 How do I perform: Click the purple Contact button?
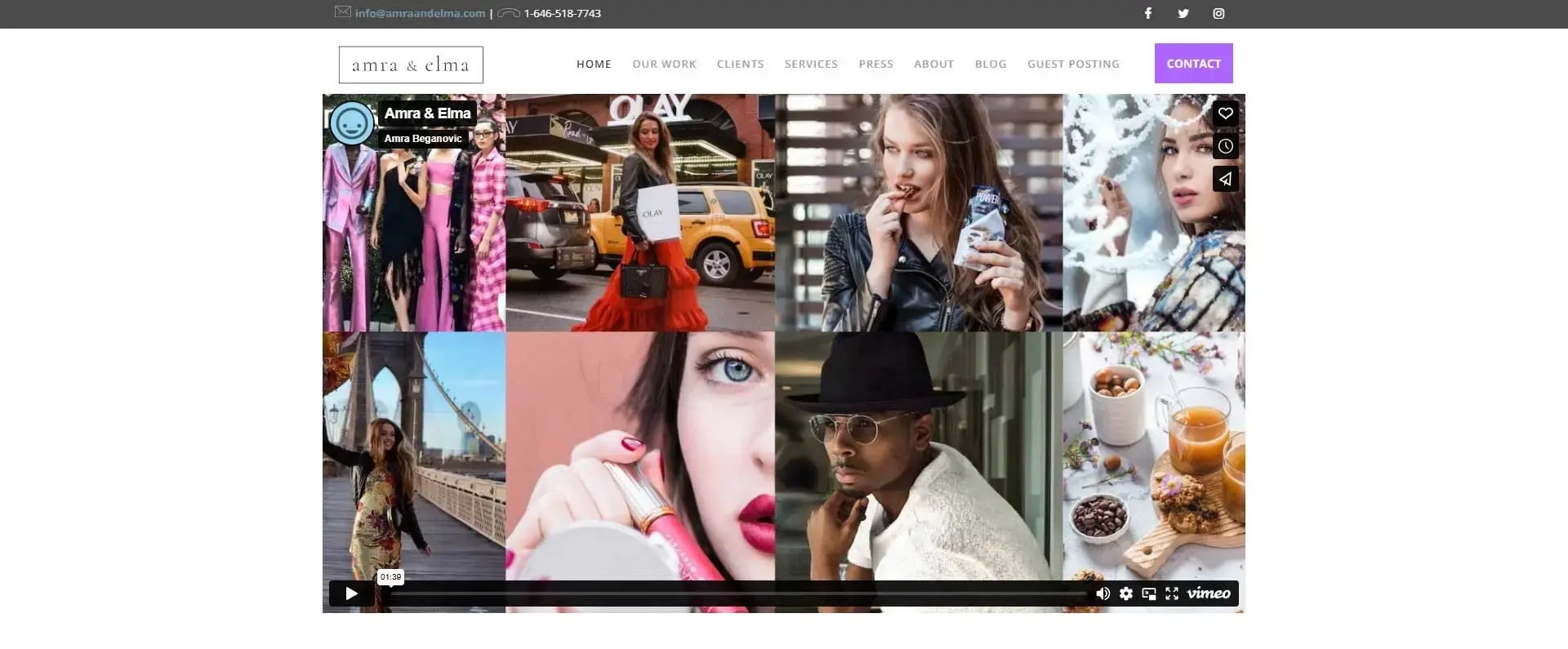coord(1193,63)
